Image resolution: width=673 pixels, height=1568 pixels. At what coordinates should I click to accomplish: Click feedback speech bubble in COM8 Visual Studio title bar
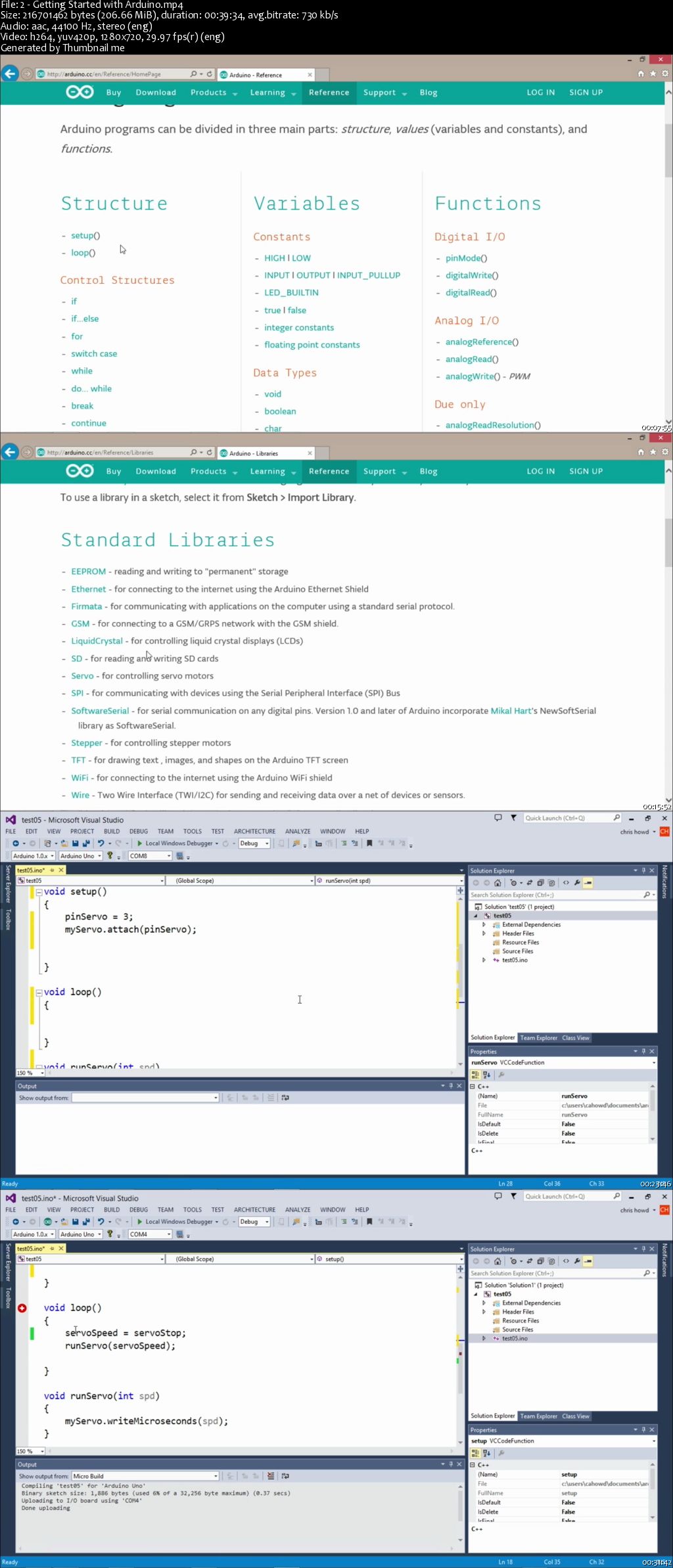click(x=498, y=818)
